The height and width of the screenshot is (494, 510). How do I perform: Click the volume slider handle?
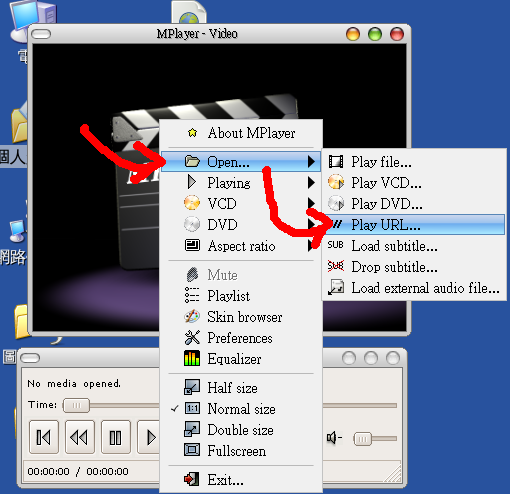[x=362, y=439]
